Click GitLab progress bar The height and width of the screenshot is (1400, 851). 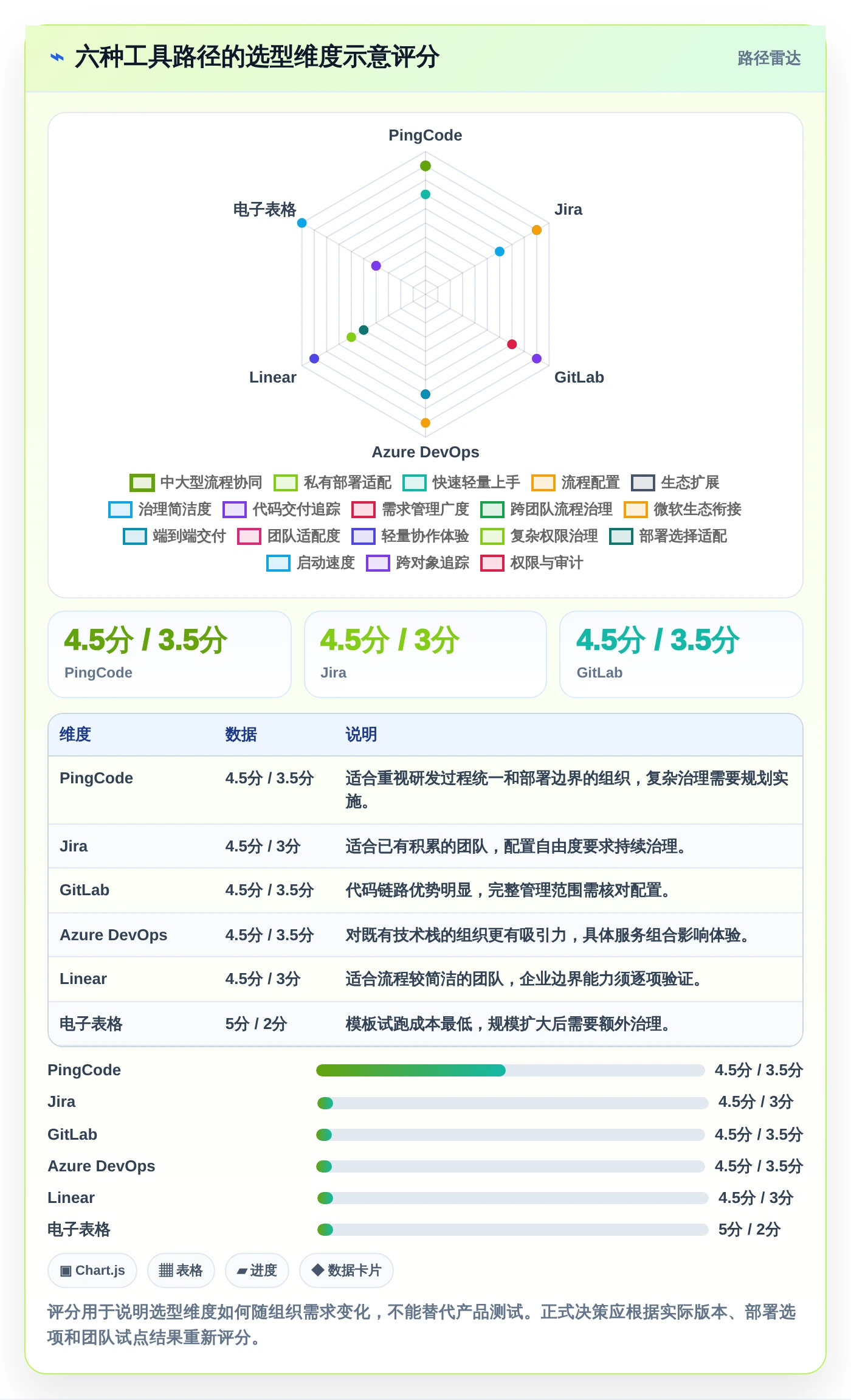tap(511, 1135)
